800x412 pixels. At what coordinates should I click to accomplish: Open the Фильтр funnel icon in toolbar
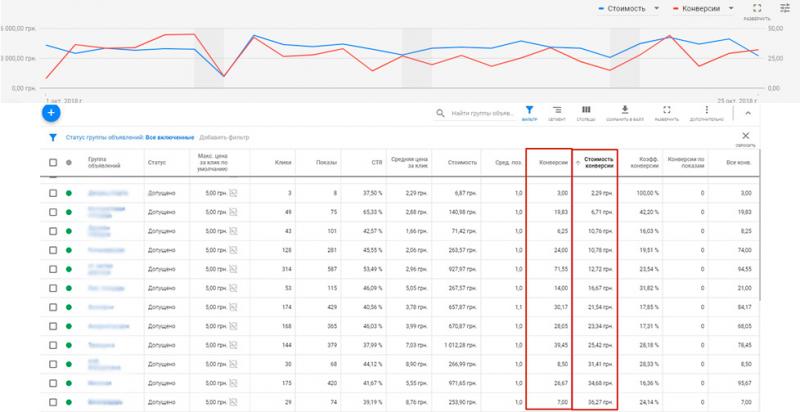pos(530,113)
